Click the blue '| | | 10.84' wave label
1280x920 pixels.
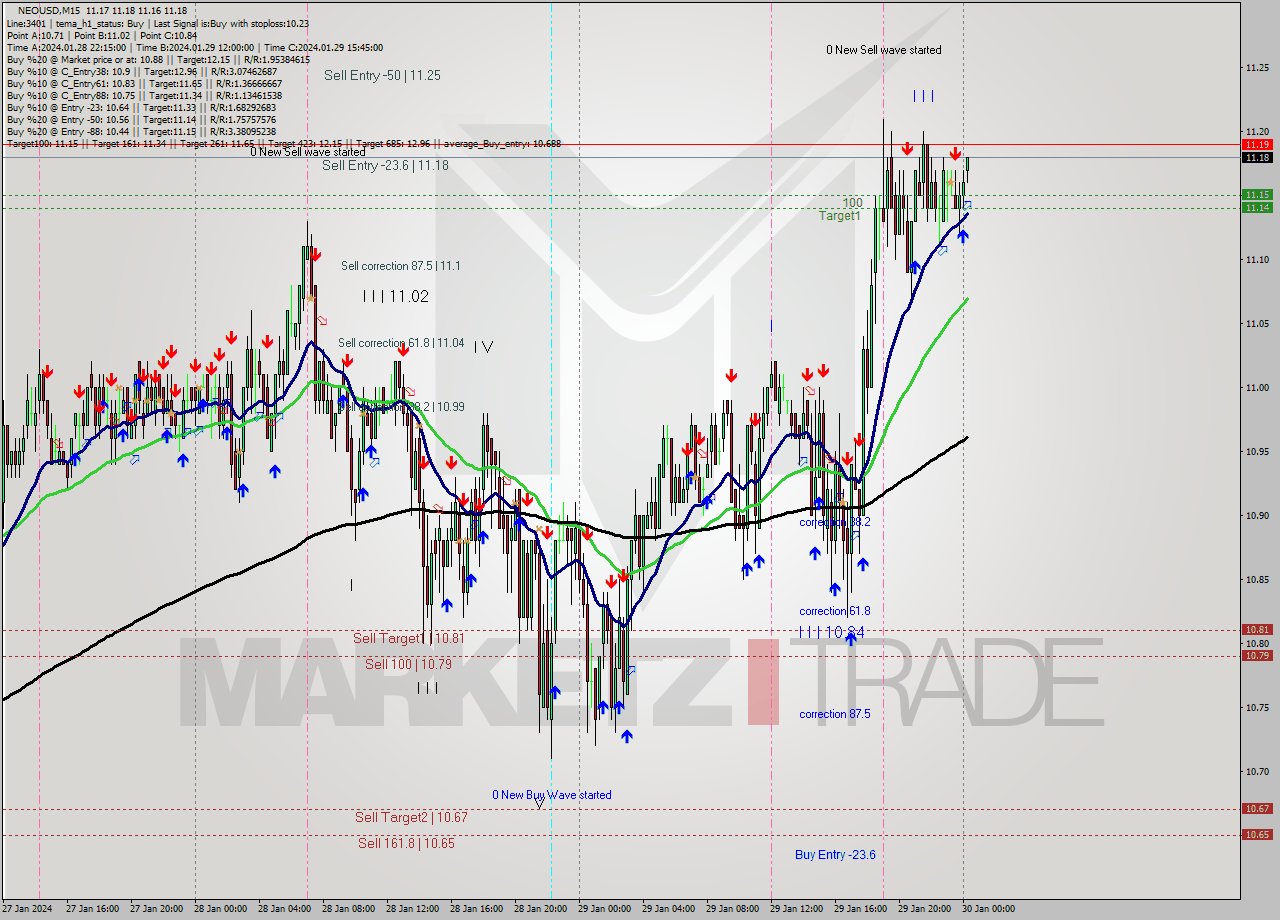point(831,631)
